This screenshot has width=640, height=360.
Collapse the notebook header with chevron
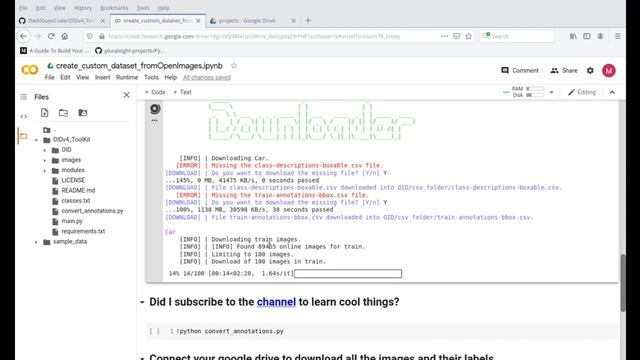click(612, 92)
